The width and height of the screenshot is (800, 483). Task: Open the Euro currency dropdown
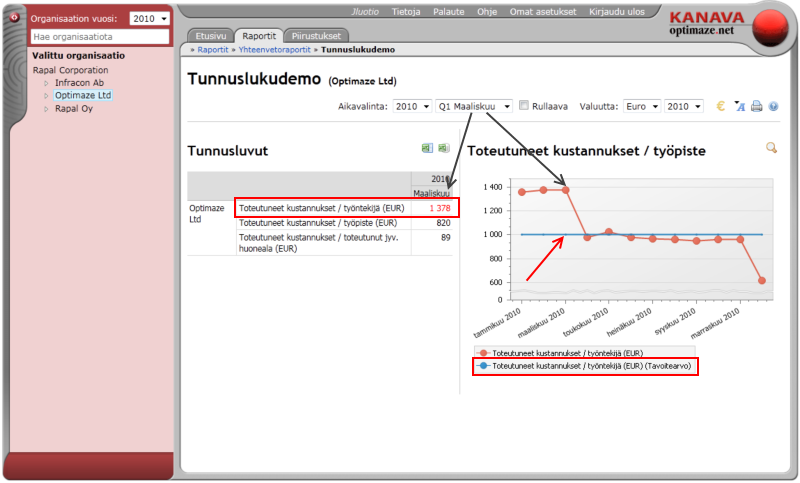[x=640, y=105]
